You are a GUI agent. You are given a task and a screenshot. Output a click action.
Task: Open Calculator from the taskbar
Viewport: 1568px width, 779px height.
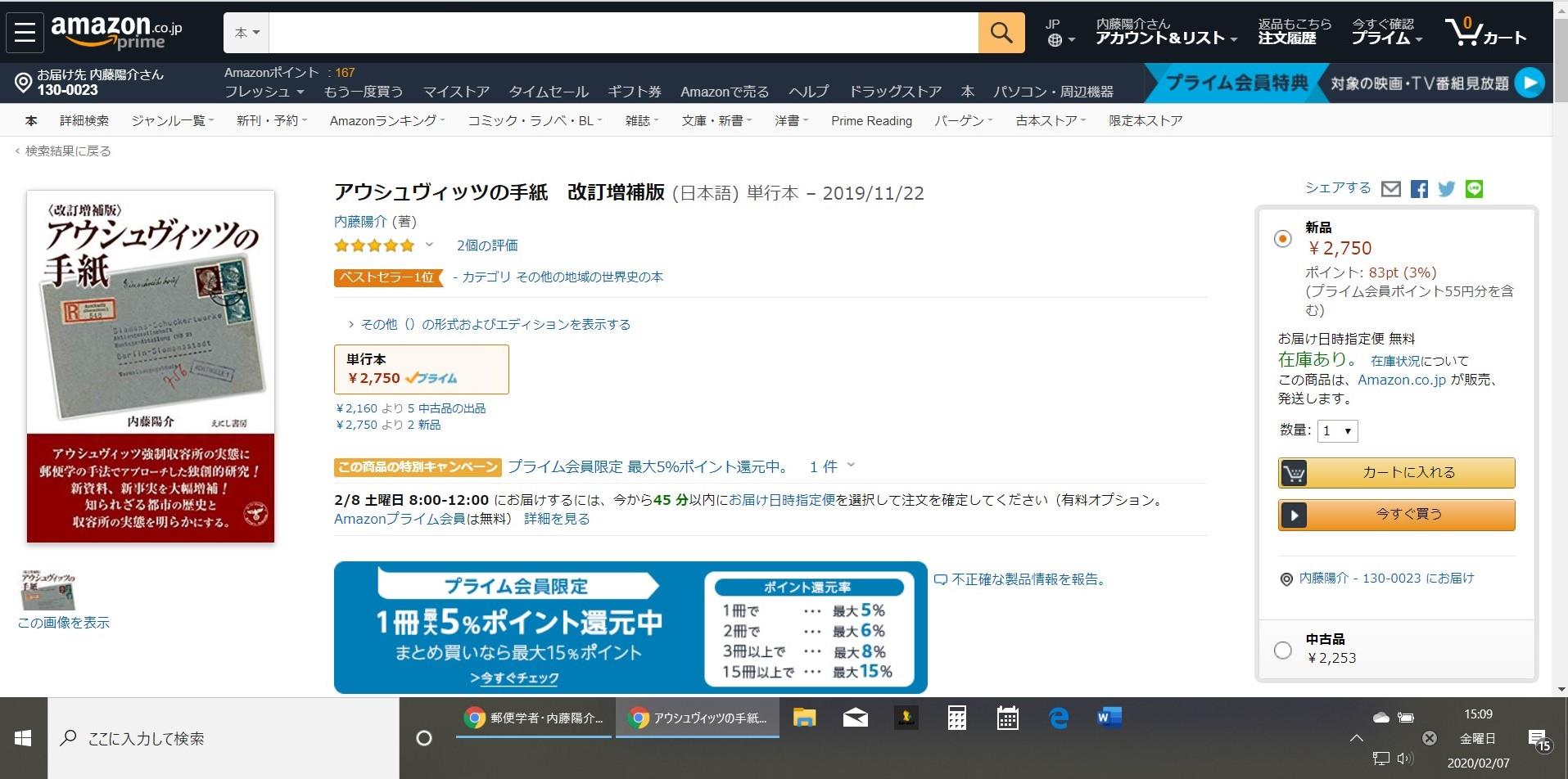[x=956, y=718]
